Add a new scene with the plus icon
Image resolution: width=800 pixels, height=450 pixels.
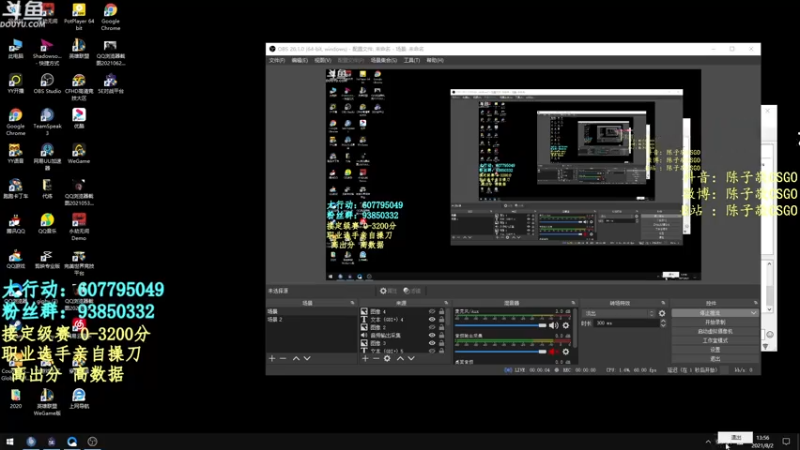[272, 359]
